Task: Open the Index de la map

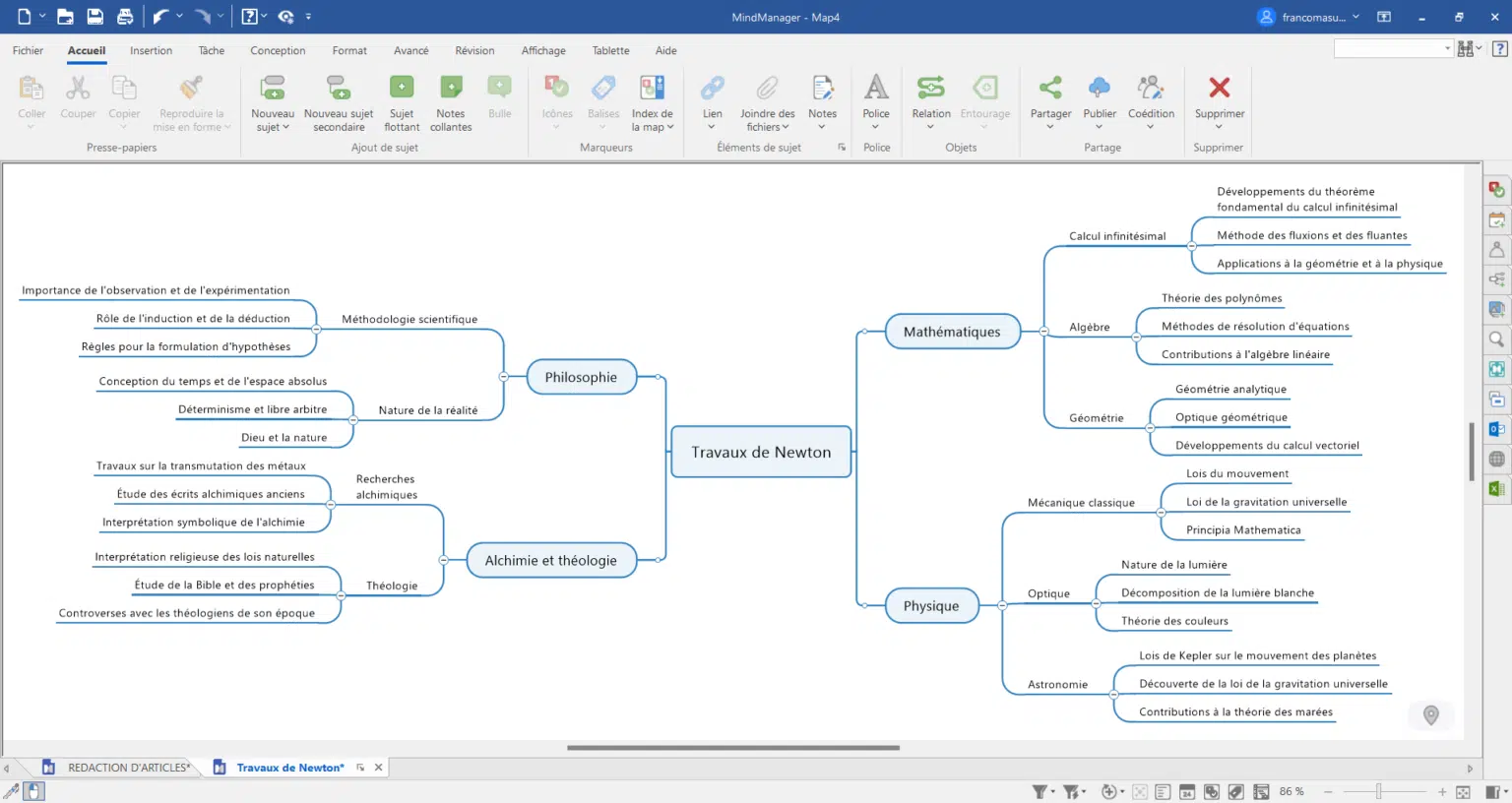Action: click(652, 89)
